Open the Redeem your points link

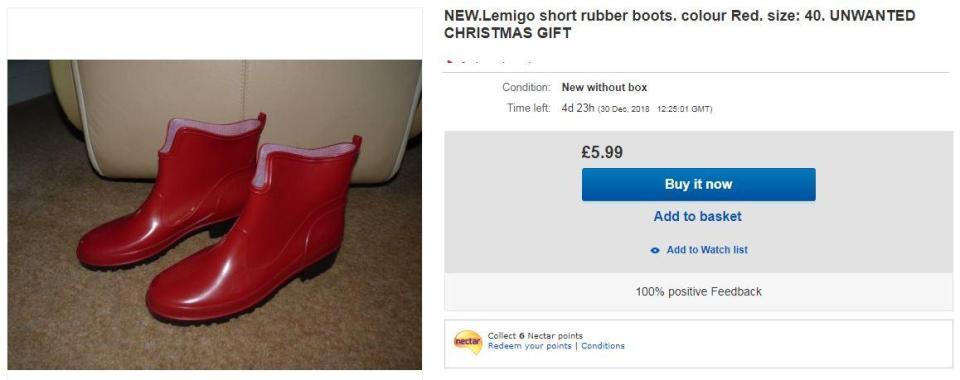[x=529, y=346]
